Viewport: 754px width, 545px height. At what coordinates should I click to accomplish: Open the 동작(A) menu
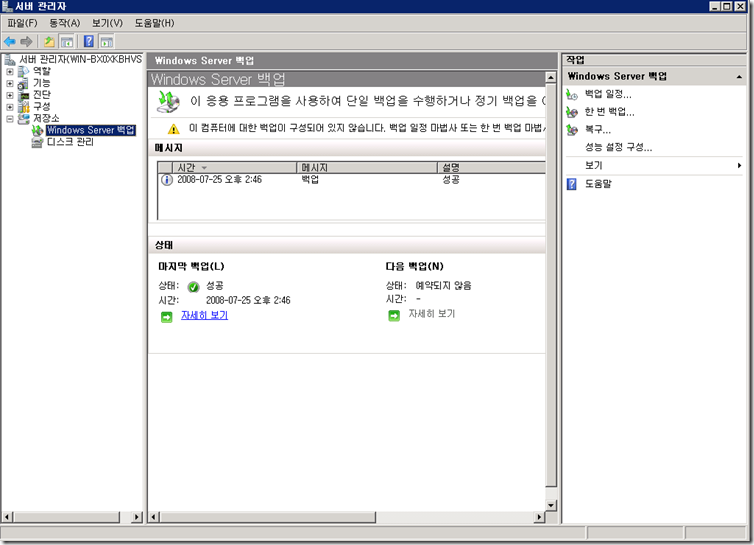[65, 23]
